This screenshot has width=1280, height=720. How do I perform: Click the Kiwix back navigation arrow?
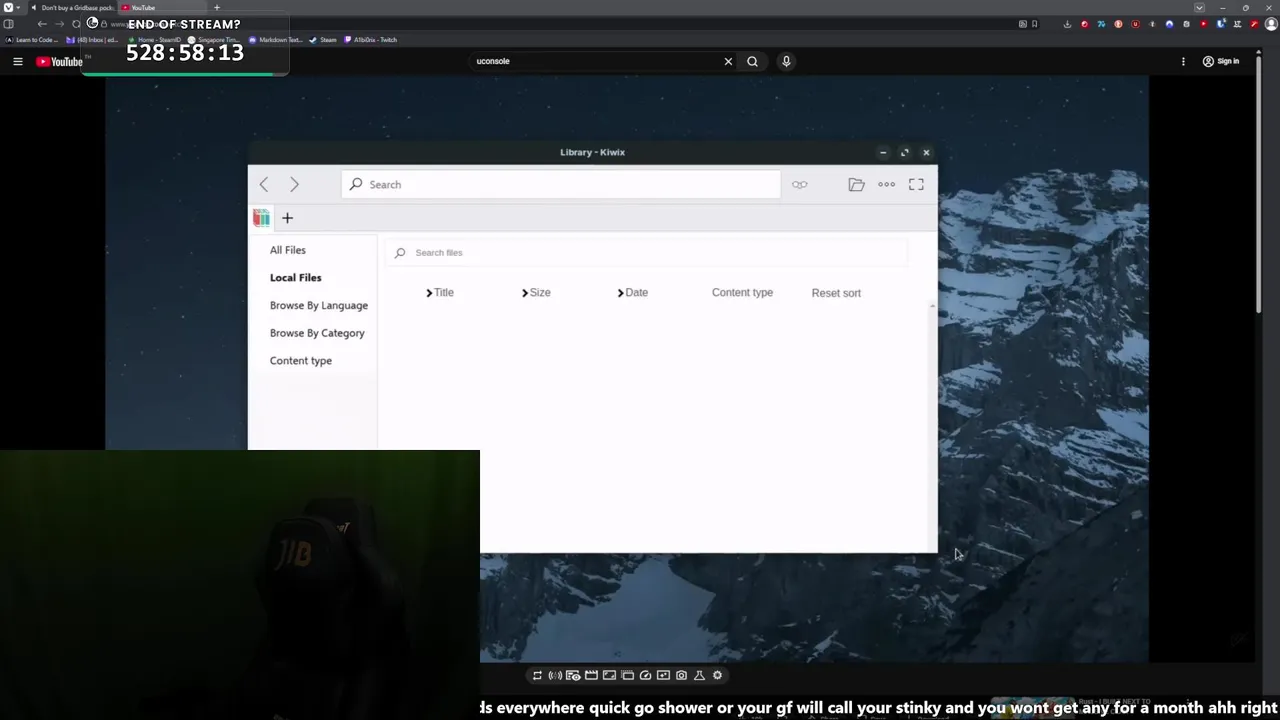[264, 184]
